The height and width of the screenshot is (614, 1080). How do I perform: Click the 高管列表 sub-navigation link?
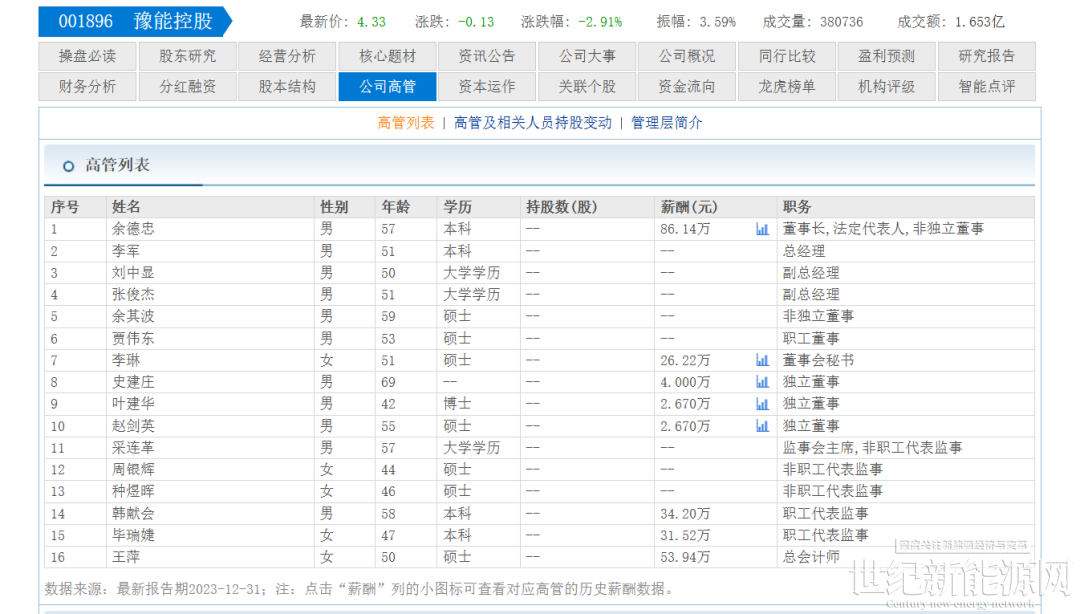click(406, 123)
